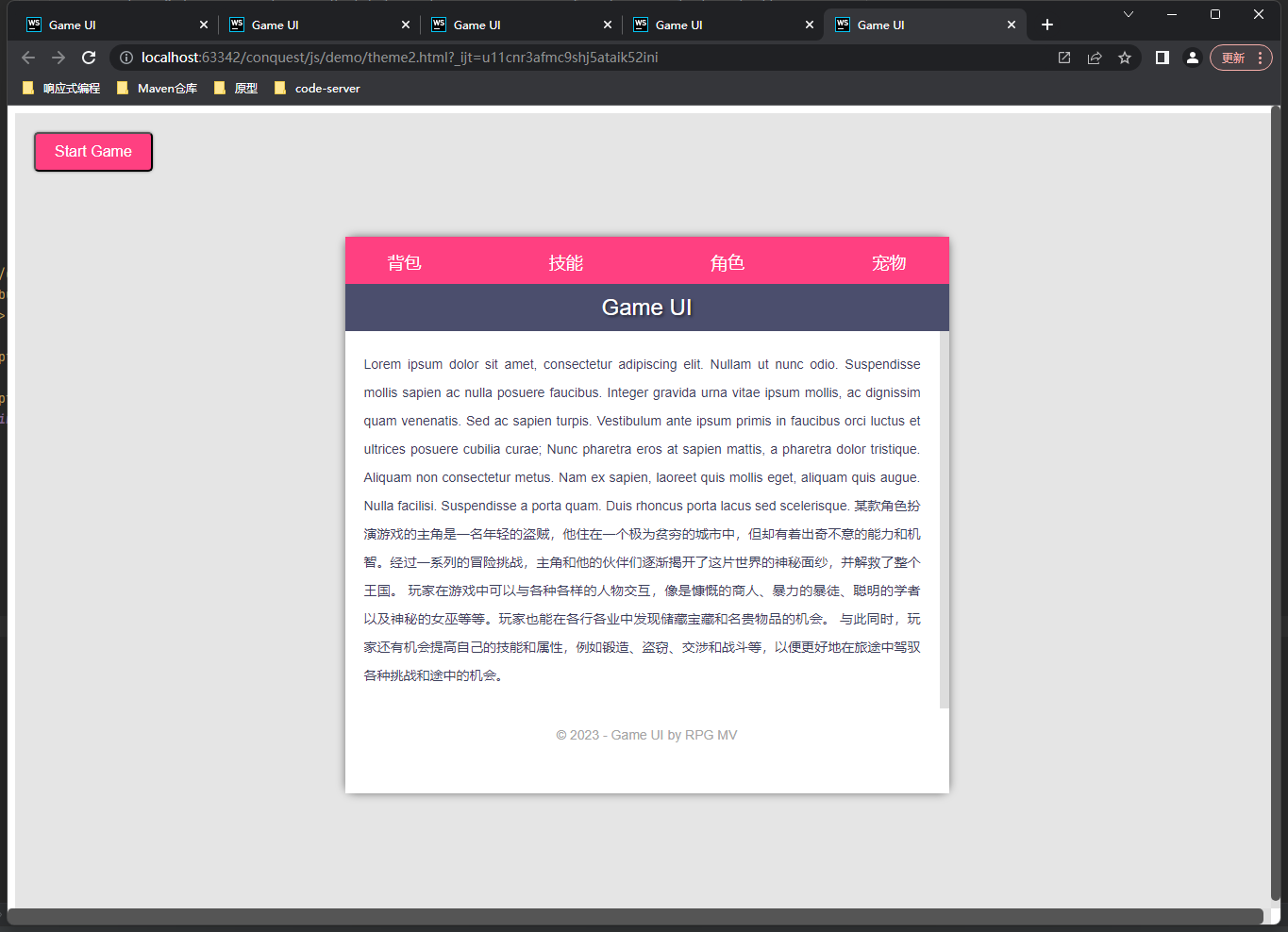Open the 原型 bookmark folder
The image size is (1288, 932).
pyautogui.click(x=236, y=89)
